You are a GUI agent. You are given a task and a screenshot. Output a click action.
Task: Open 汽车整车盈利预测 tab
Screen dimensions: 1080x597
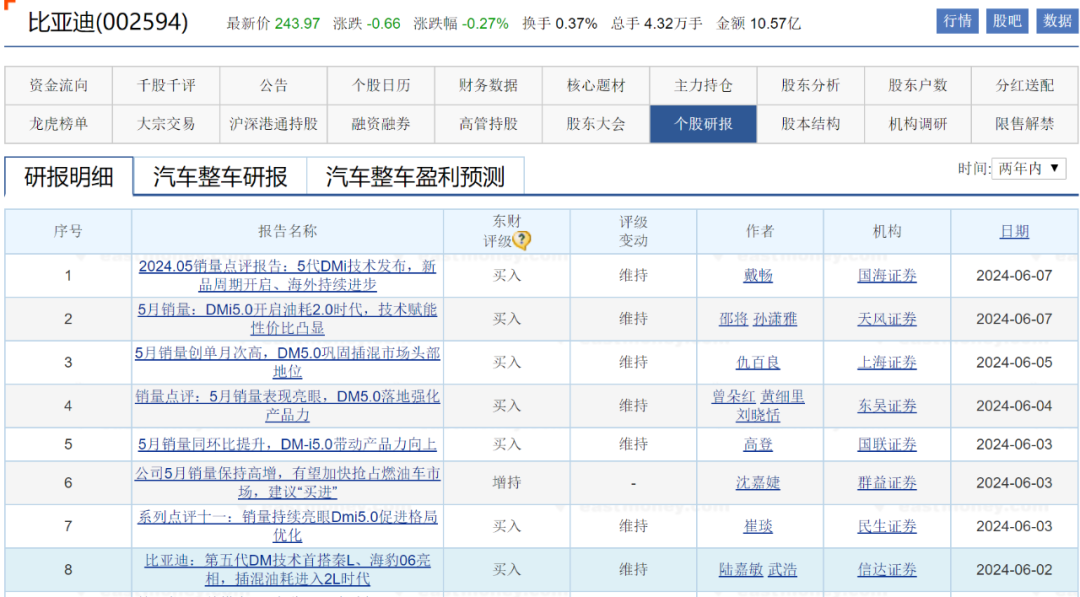point(415,176)
